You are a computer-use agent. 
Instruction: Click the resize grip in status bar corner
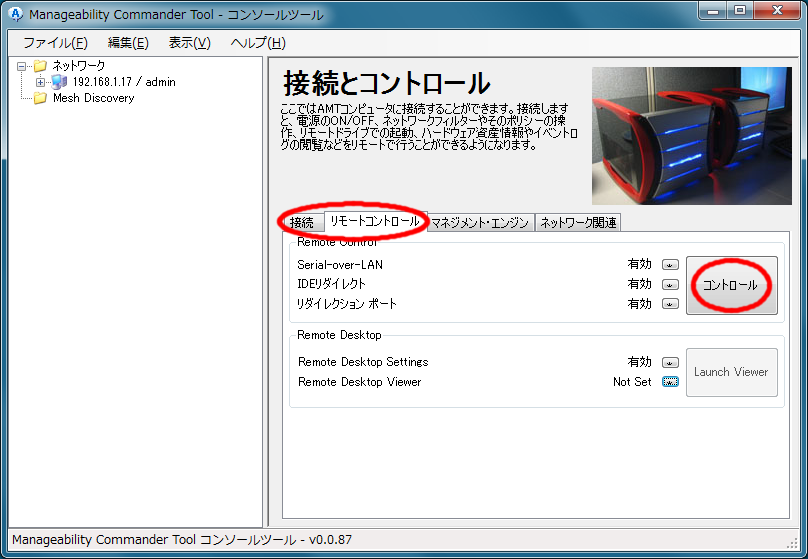pyautogui.click(x=792, y=543)
